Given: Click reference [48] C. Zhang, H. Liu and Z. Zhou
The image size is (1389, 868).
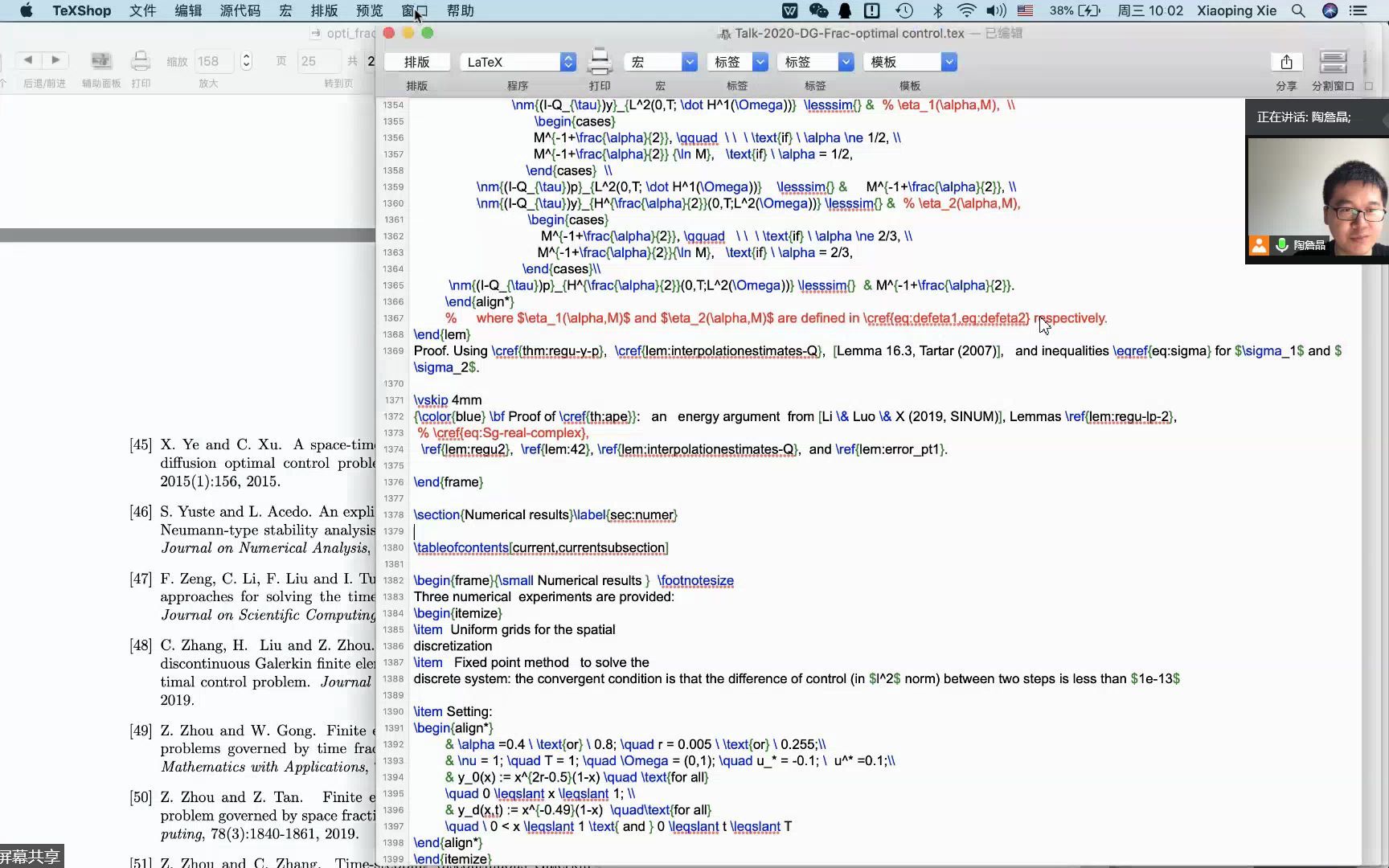Looking at the screenshot, I should coord(252,672).
